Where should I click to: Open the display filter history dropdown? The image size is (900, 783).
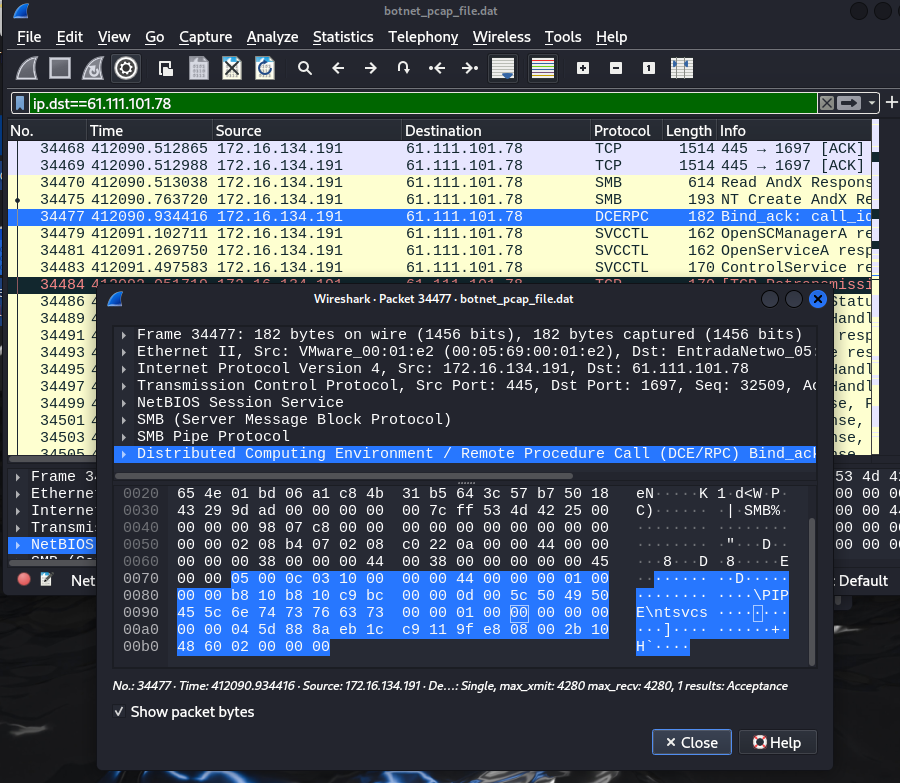click(x=873, y=103)
